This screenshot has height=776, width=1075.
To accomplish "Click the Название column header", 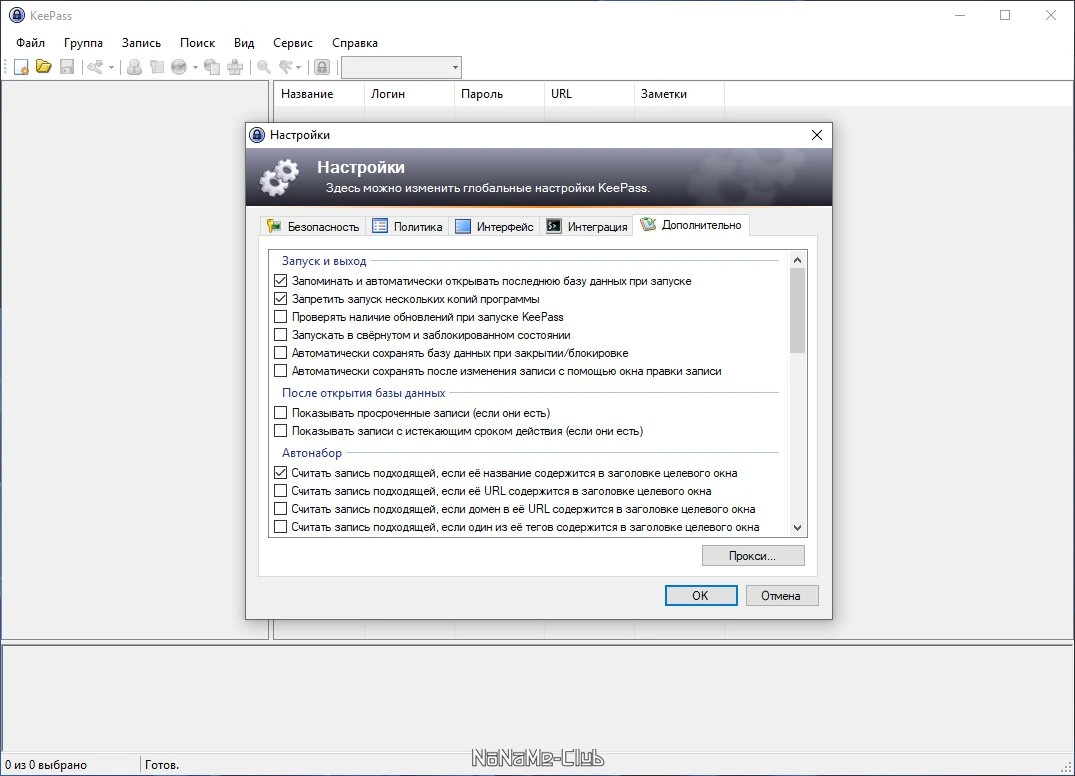I will tap(319, 94).
